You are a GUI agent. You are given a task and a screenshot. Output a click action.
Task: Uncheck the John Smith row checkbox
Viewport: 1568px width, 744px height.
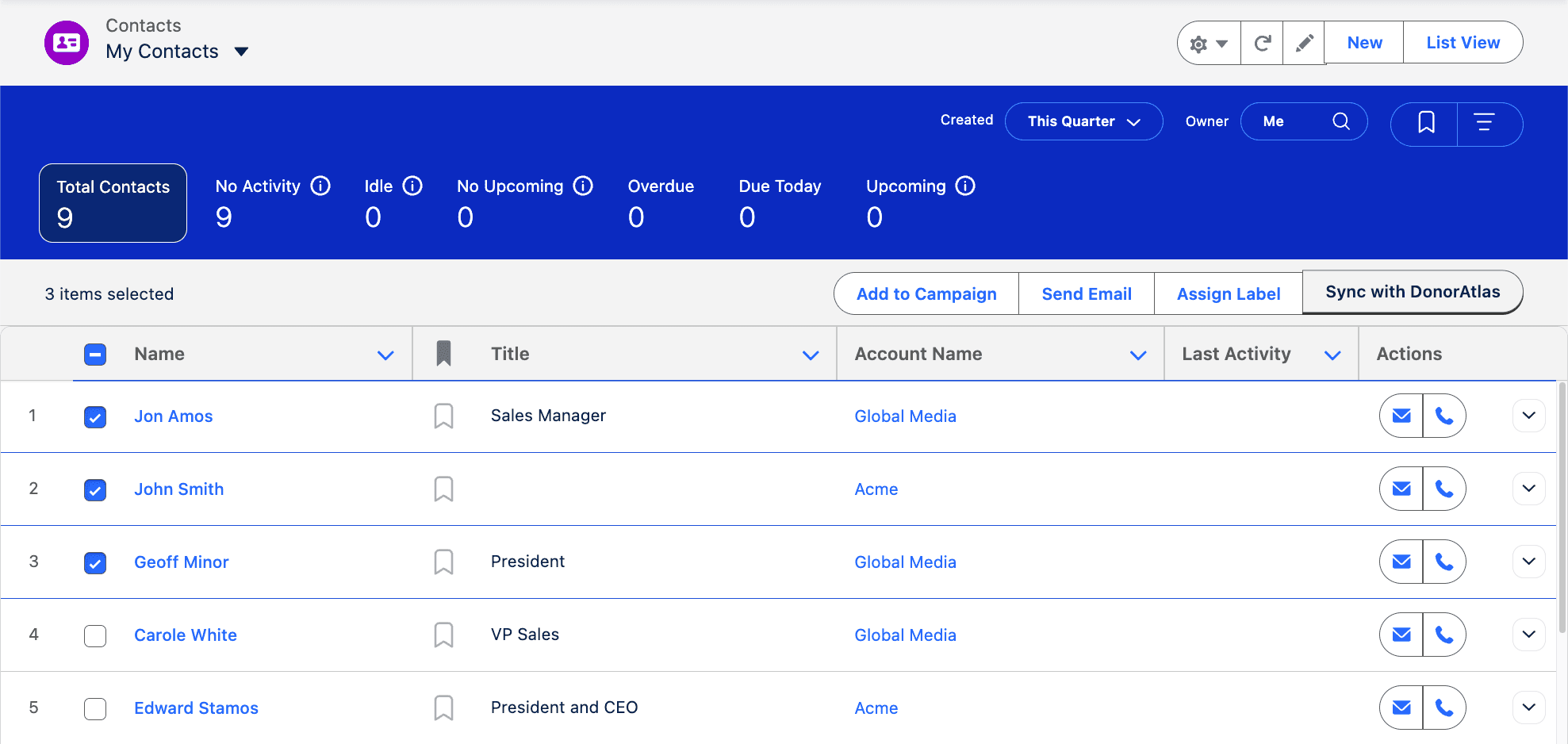(x=95, y=489)
